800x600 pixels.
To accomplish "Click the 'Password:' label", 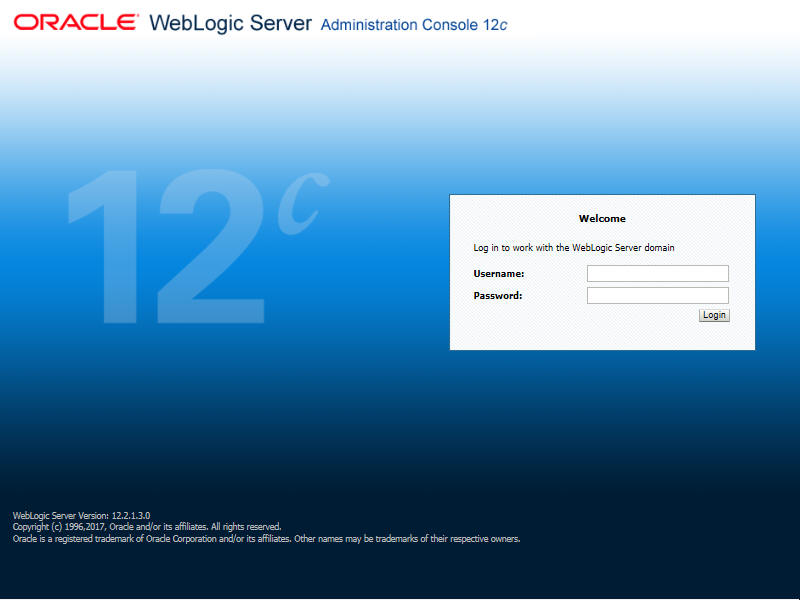I will [497, 296].
